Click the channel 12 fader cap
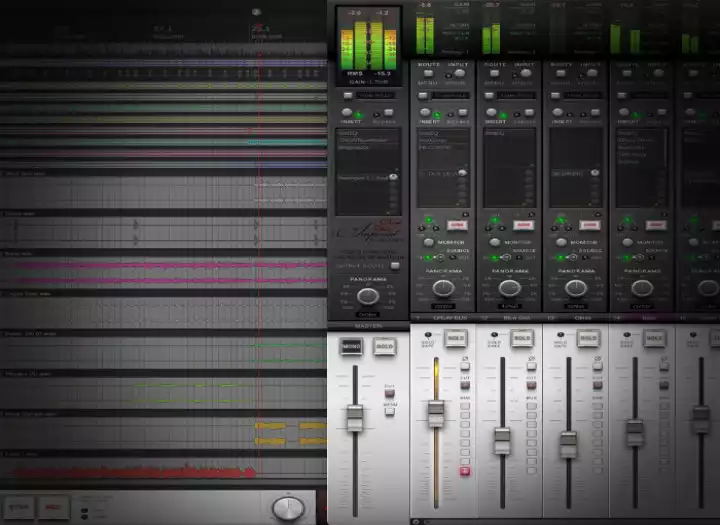This screenshot has width=720, height=525. point(502,440)
